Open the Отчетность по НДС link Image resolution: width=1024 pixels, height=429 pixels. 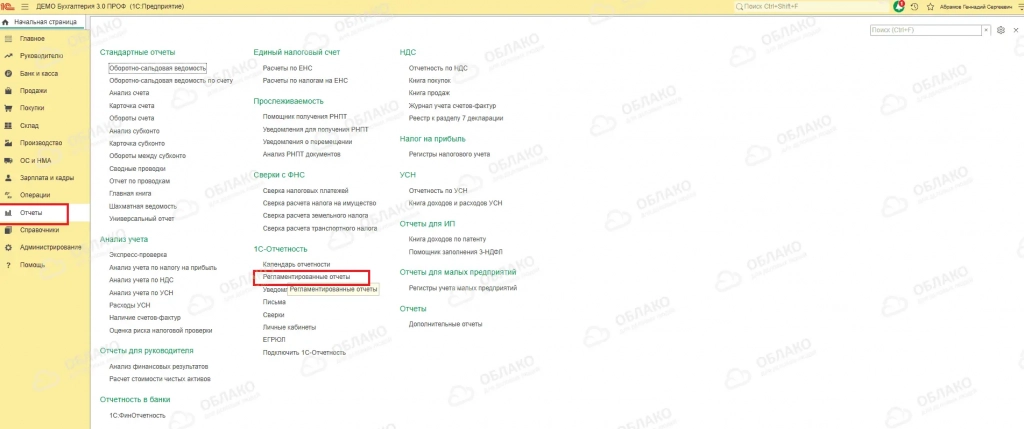(438, 68)
